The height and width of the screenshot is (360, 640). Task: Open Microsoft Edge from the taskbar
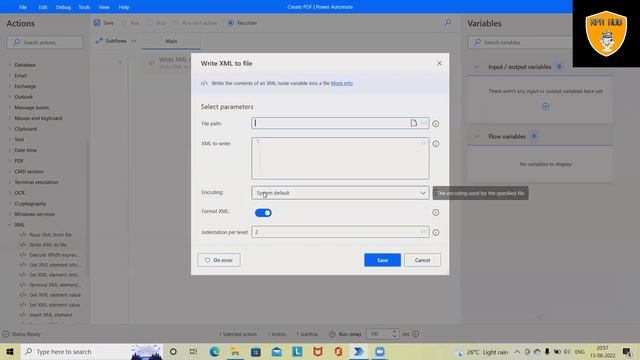click(214, 351)
